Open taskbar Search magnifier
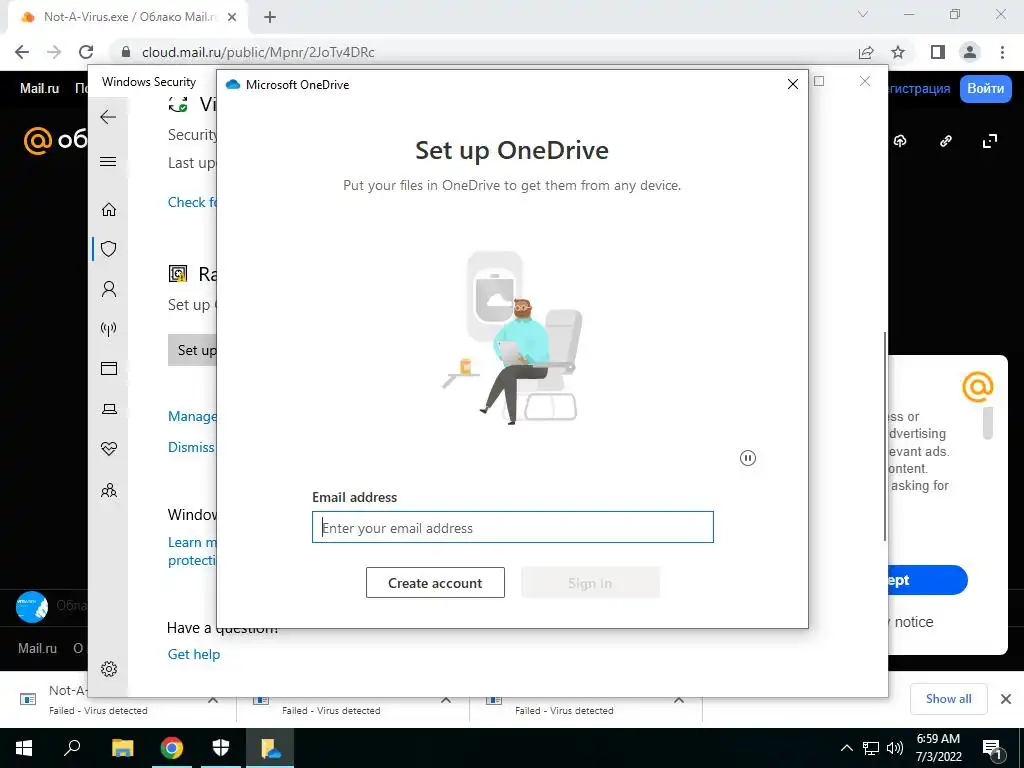The height and width of the screenshot is (768, 1024). [x=72, y=748]
